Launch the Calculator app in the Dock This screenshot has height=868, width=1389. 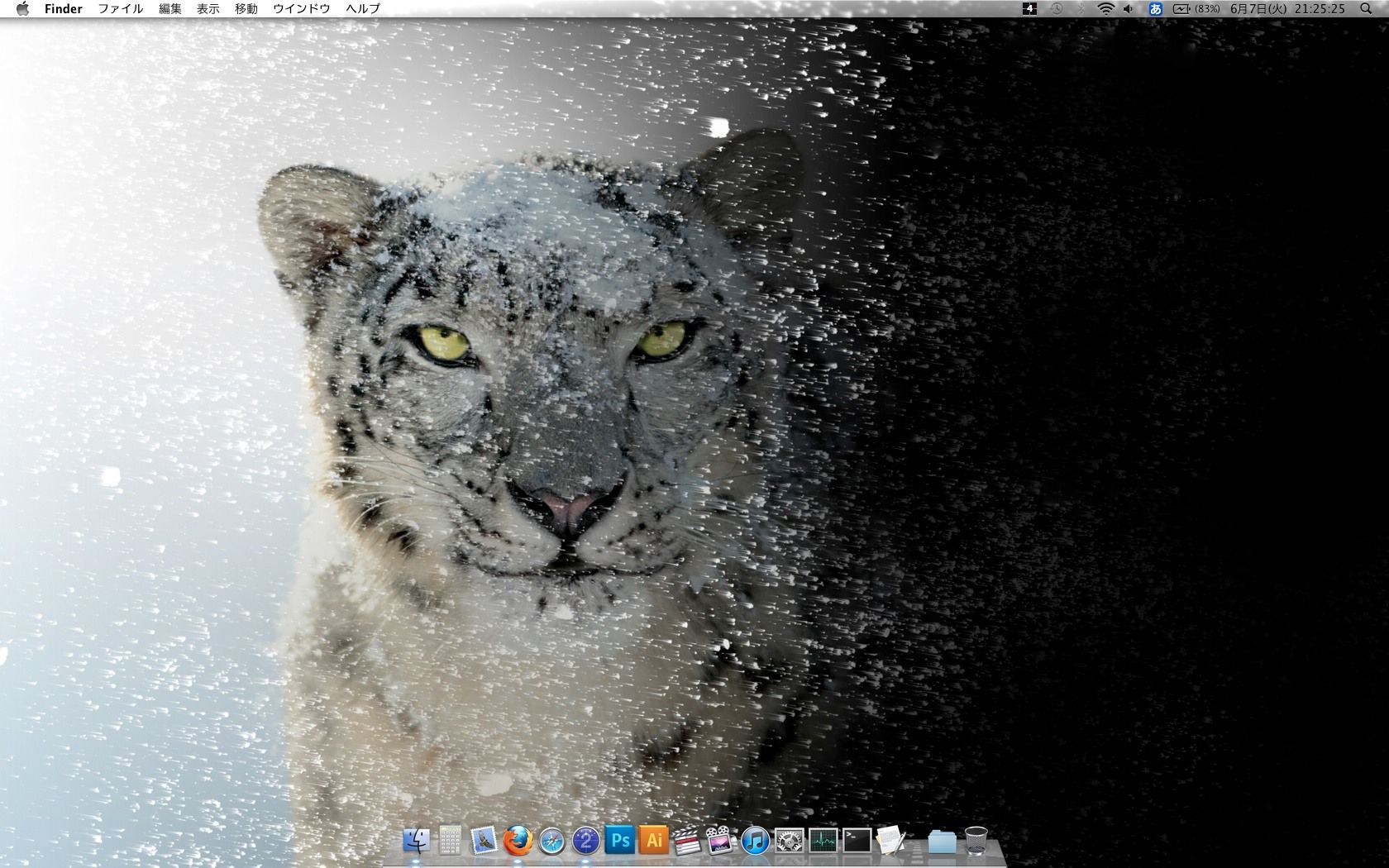click(x=450, y=841)
